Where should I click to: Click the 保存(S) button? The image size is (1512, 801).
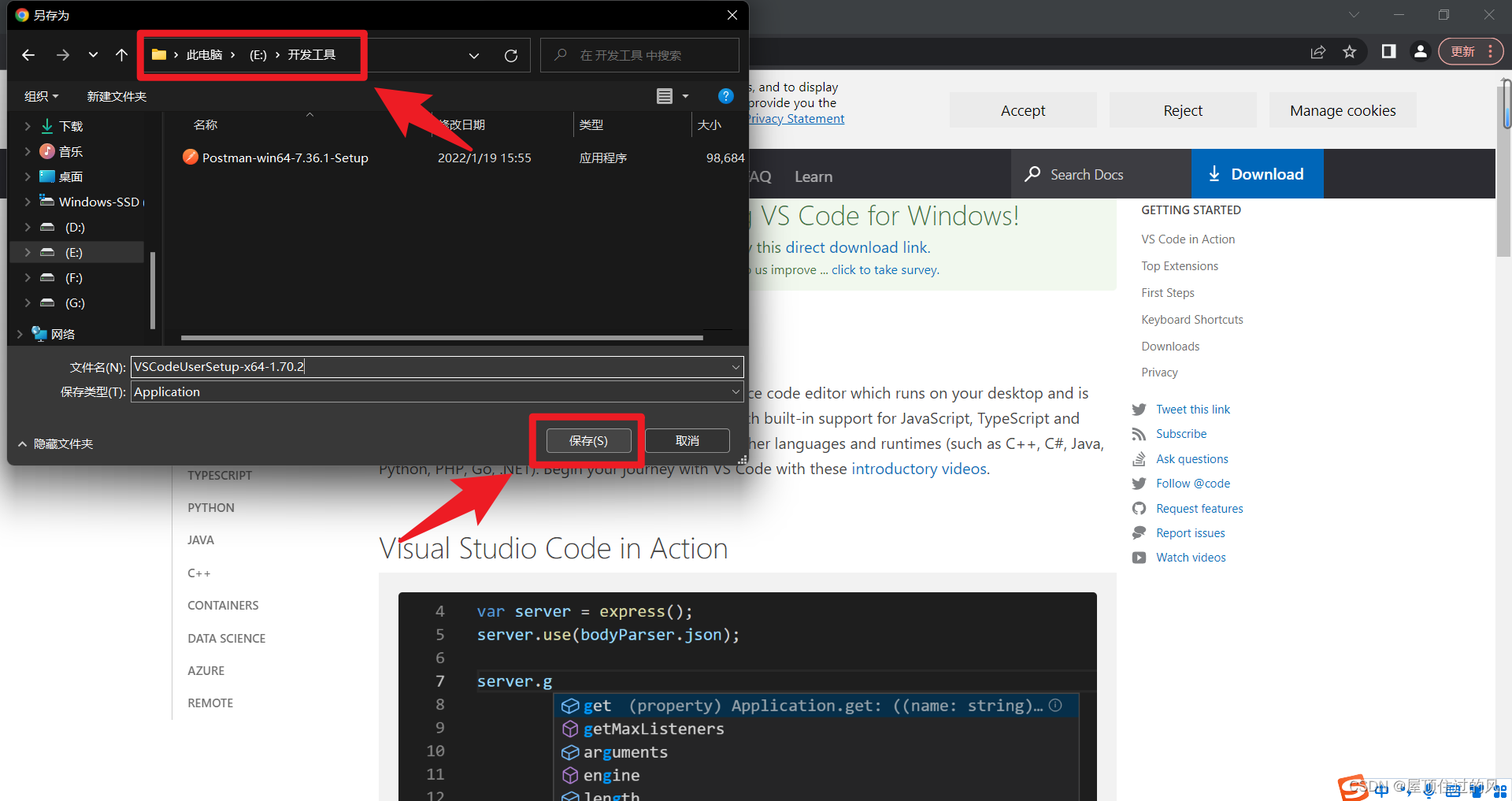point(588,440)
